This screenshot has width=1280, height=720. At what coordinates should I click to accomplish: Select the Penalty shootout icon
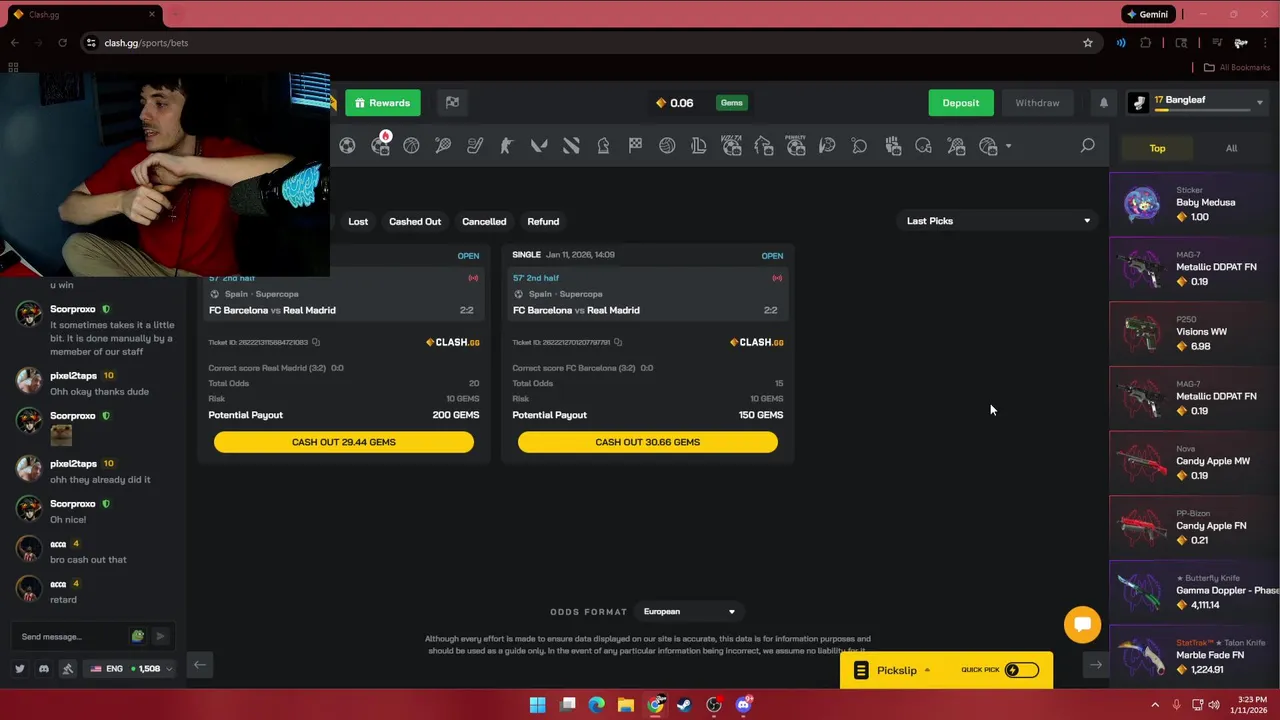point(796,145)
